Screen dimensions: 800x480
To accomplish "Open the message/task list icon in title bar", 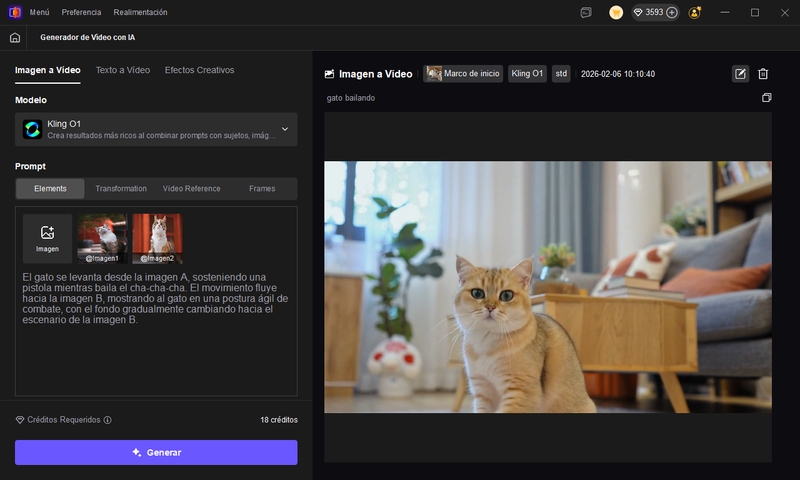I will [586, 12].
